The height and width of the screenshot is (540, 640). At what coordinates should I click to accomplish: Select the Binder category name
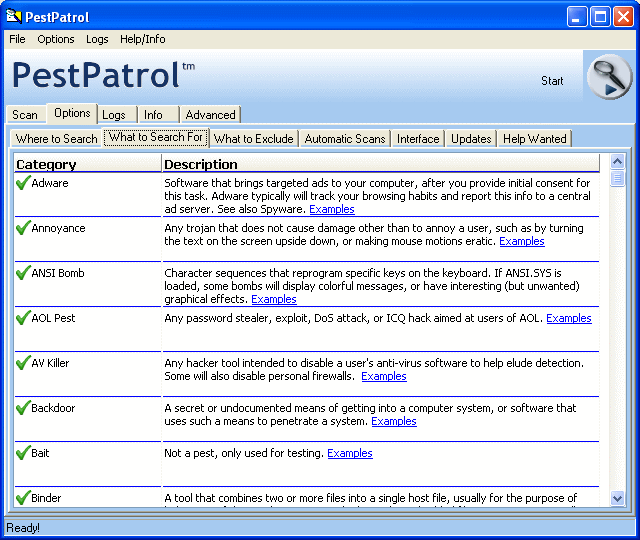click(46, 498)
